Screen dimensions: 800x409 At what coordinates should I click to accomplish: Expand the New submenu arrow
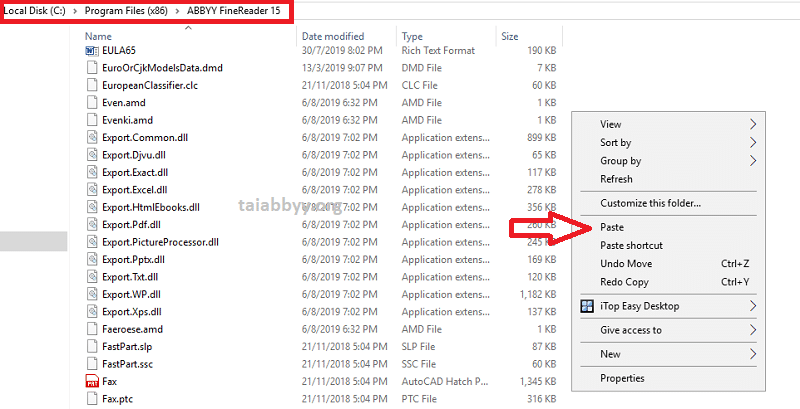pyautogui.click(x=753, y=354)
